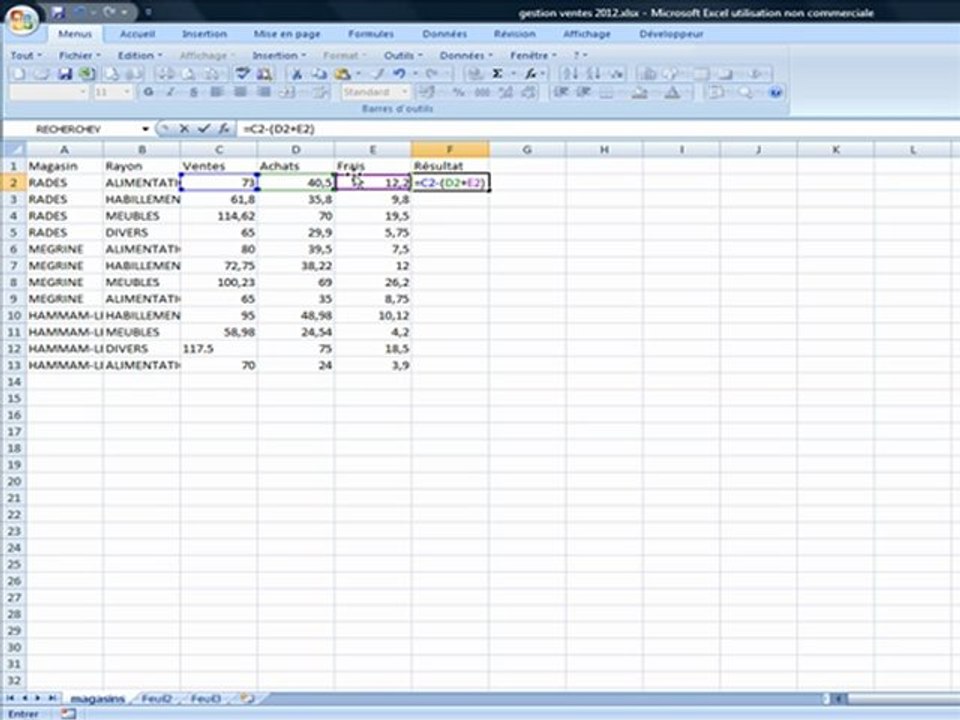
Task: Align text right in toolbar
Action: pos(263,92)
